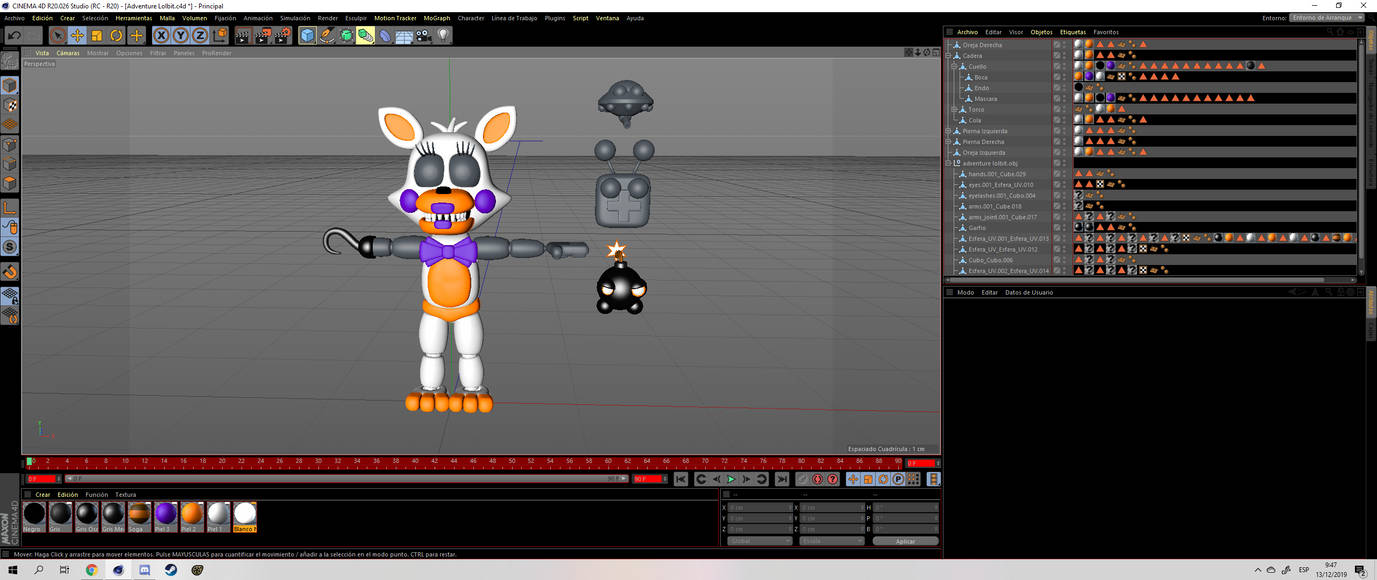Image resolution: width=1377 pixels, height=580 pixels.
Task: Activate the Scale tool icon
Action: click(97, 35)
